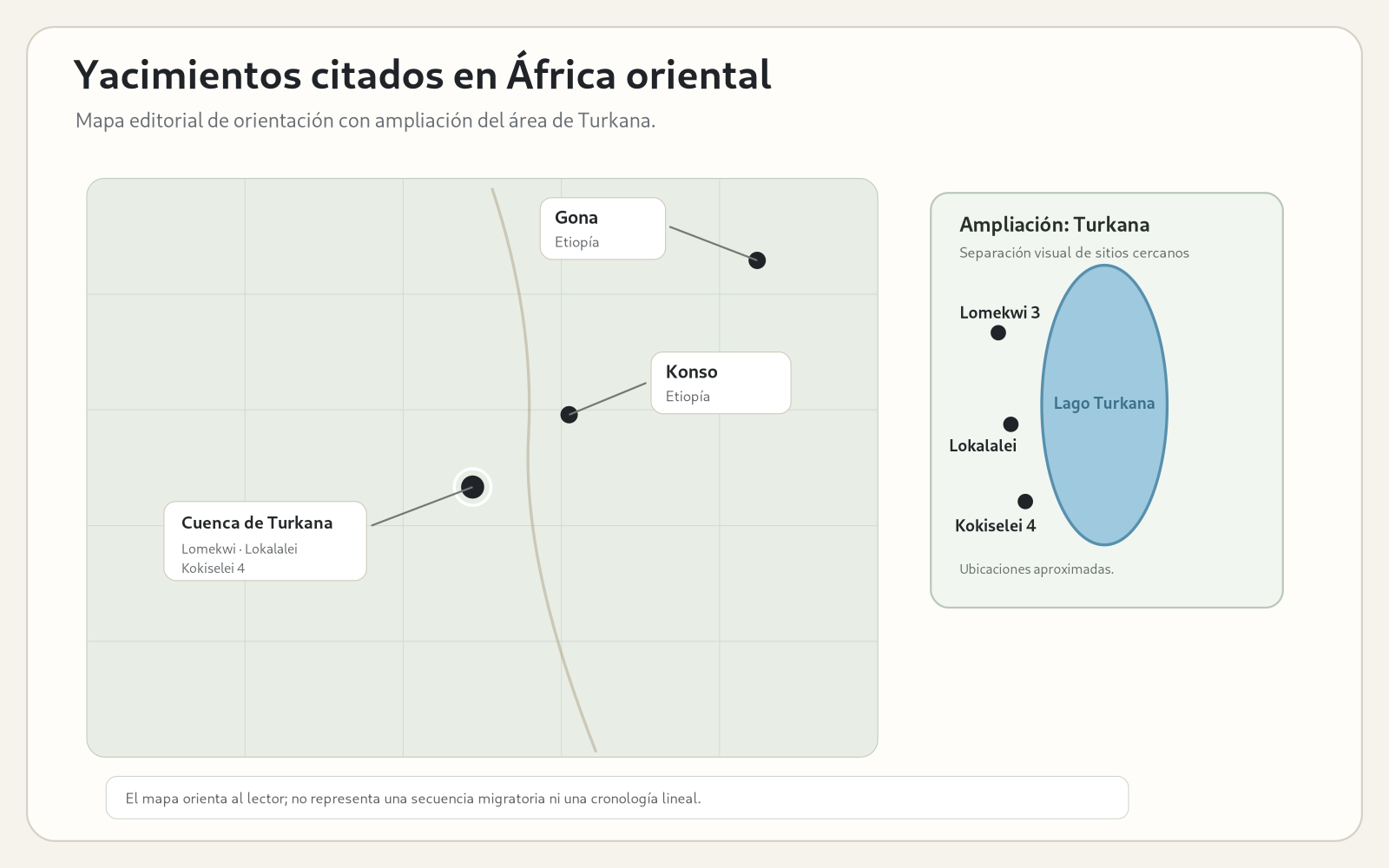
Task: Click 'Lomekwi · Lokalalei' text in Turkana card
Action: [x=240, y=549]
